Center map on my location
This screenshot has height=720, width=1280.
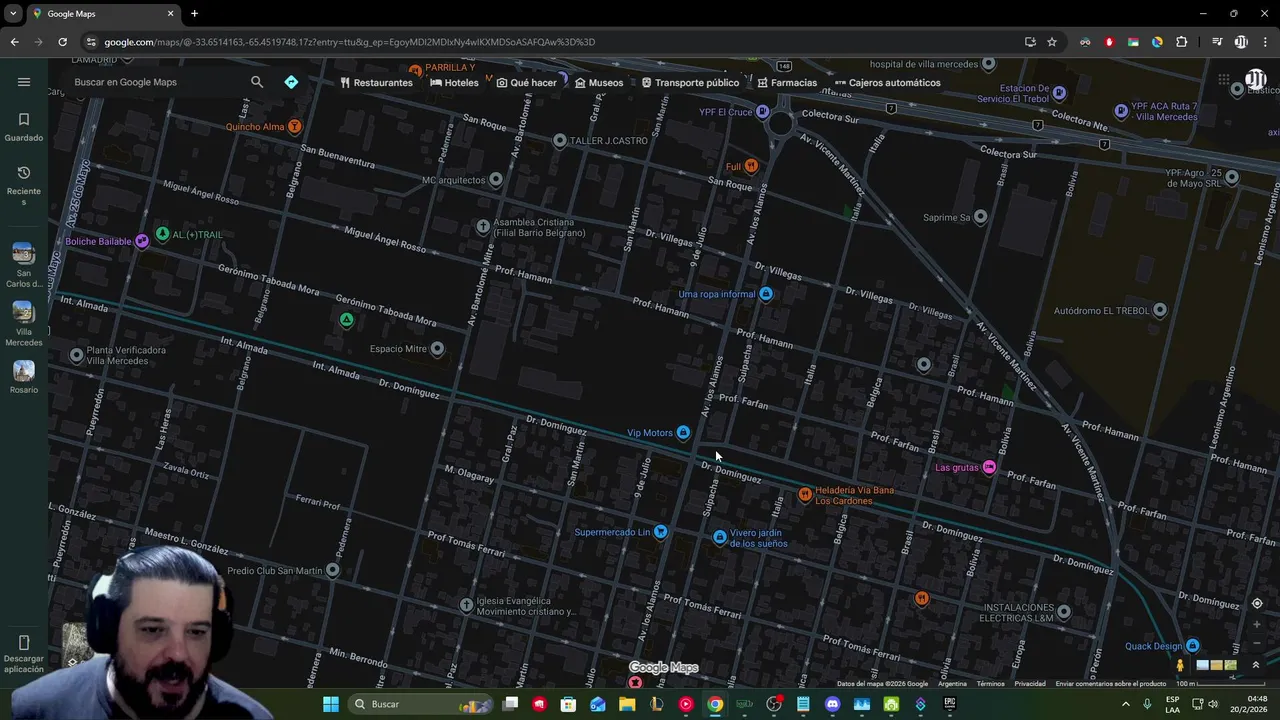[x=1257, y=603]
